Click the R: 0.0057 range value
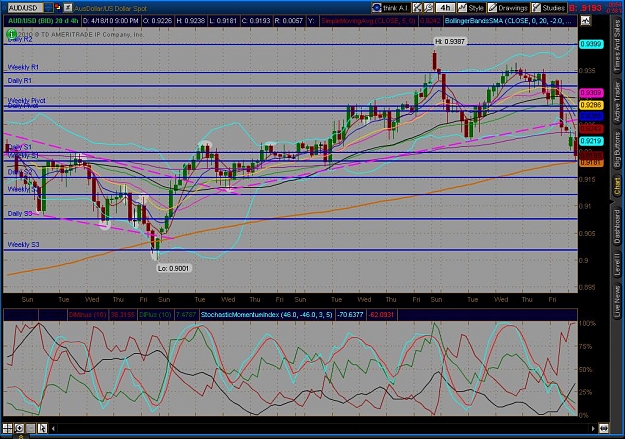Screen dimensions: 625x439 (289, 21)
